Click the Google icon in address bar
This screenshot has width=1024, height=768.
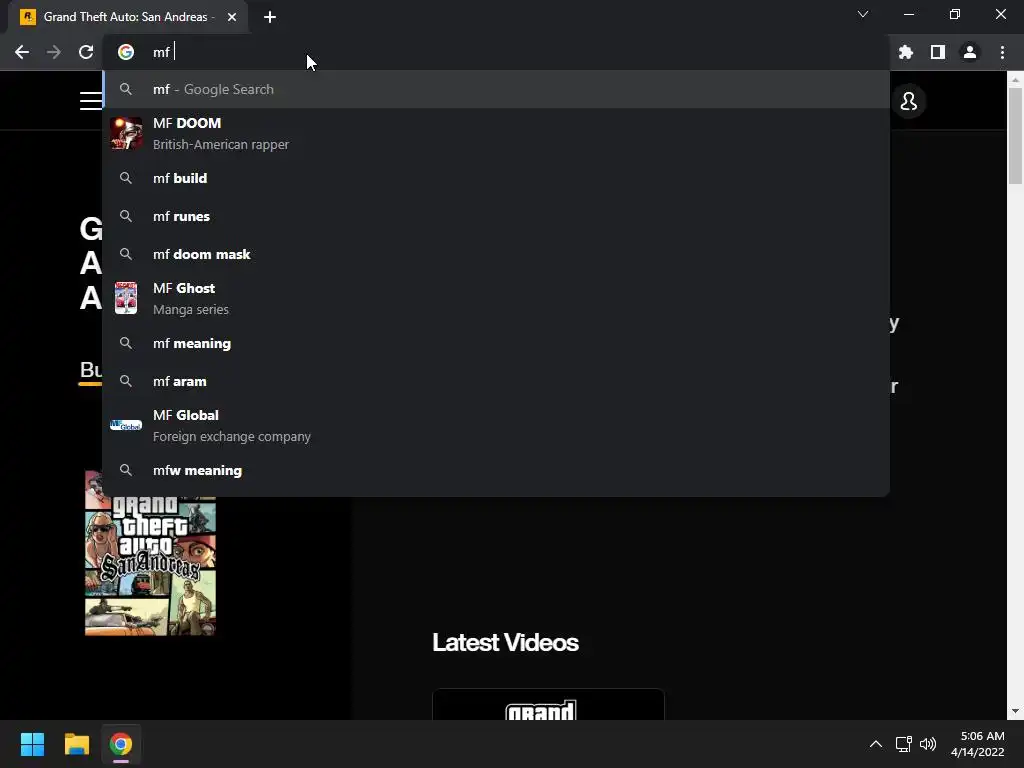point(126,52)
